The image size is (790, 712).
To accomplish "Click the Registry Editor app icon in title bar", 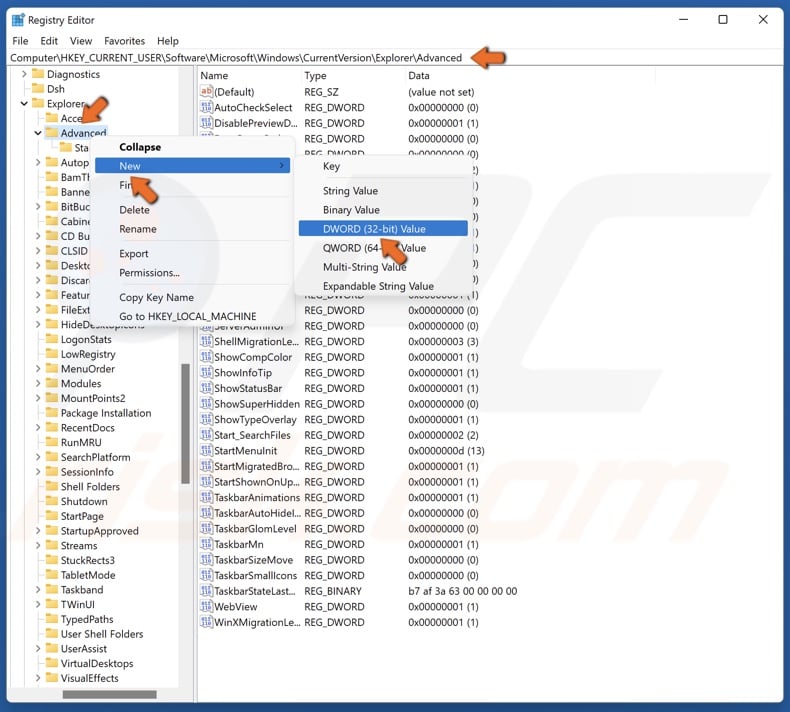I will (x=18, y=20).
